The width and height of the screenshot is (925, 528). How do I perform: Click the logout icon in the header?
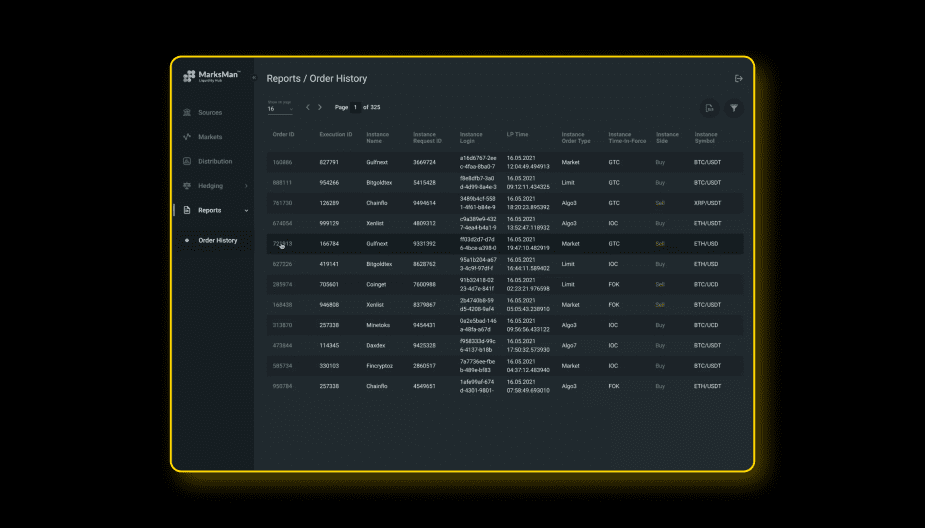click(739, 78)
